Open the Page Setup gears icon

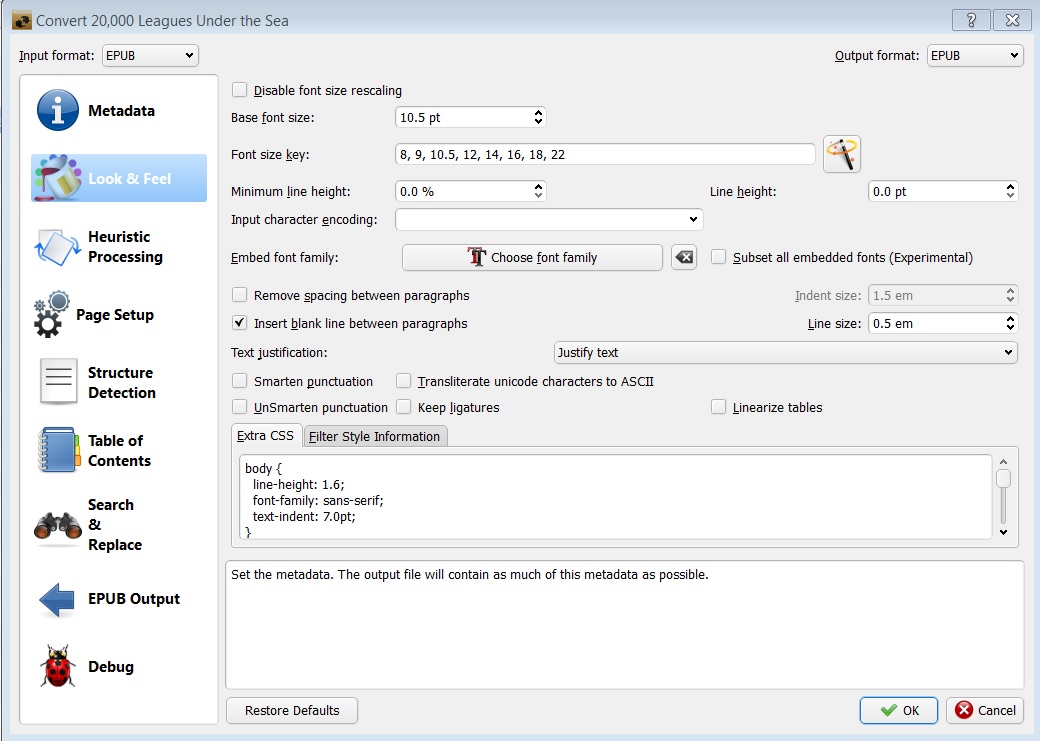[52, 314]
